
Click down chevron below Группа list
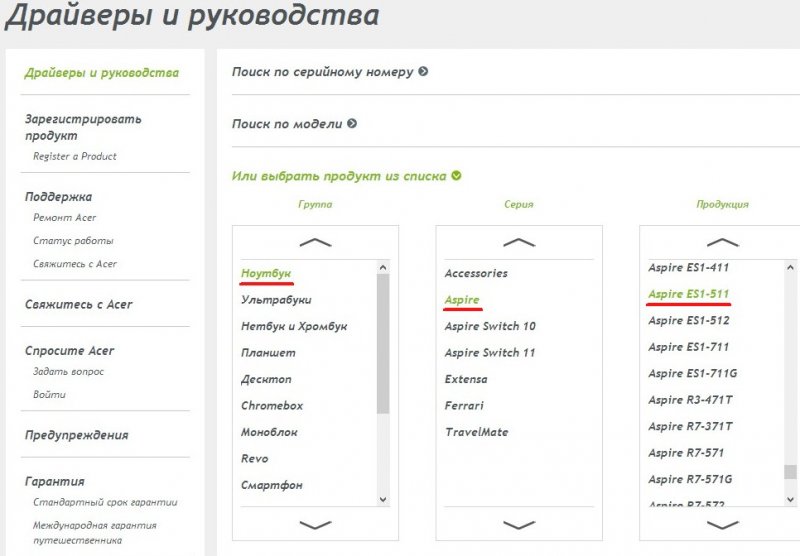315,524
